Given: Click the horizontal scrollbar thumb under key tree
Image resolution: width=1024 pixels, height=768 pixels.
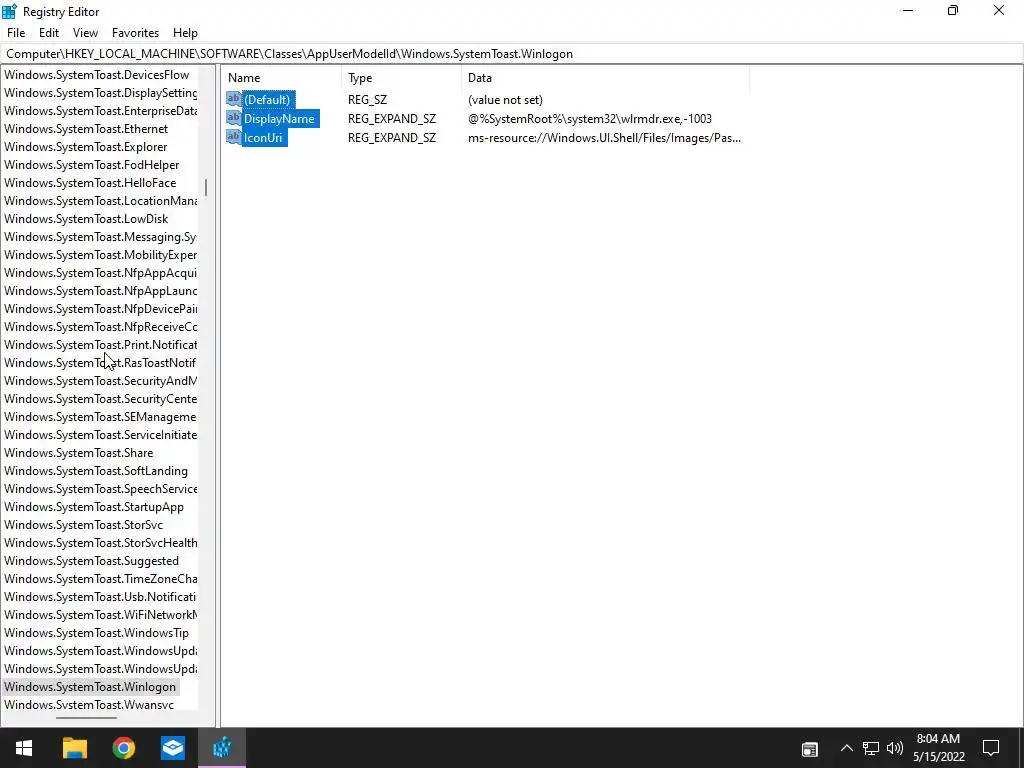Looking at the screenshot, I should coord(86,718).
